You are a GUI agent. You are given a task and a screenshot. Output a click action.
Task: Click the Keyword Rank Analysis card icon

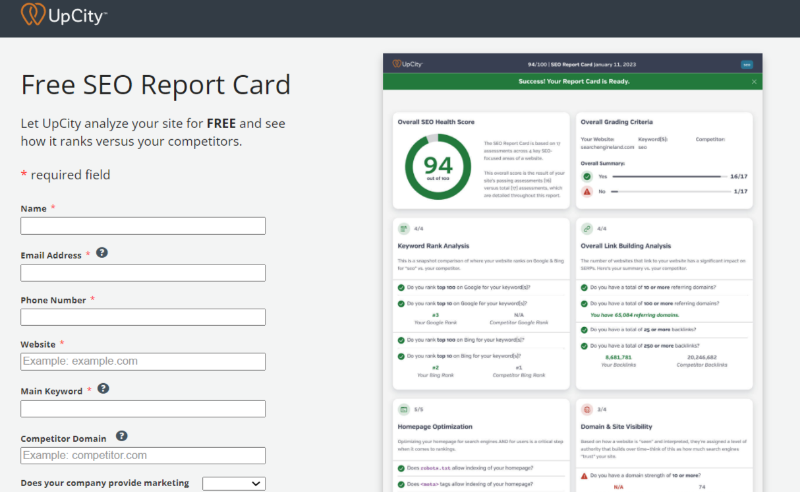[404, 229]
